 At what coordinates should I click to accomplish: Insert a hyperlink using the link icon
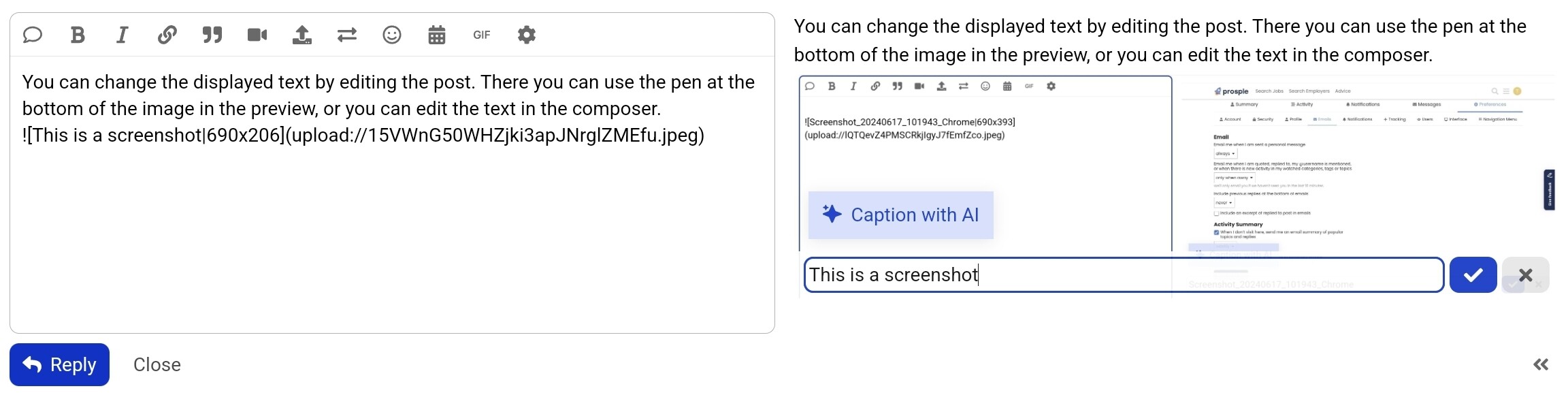167,35
